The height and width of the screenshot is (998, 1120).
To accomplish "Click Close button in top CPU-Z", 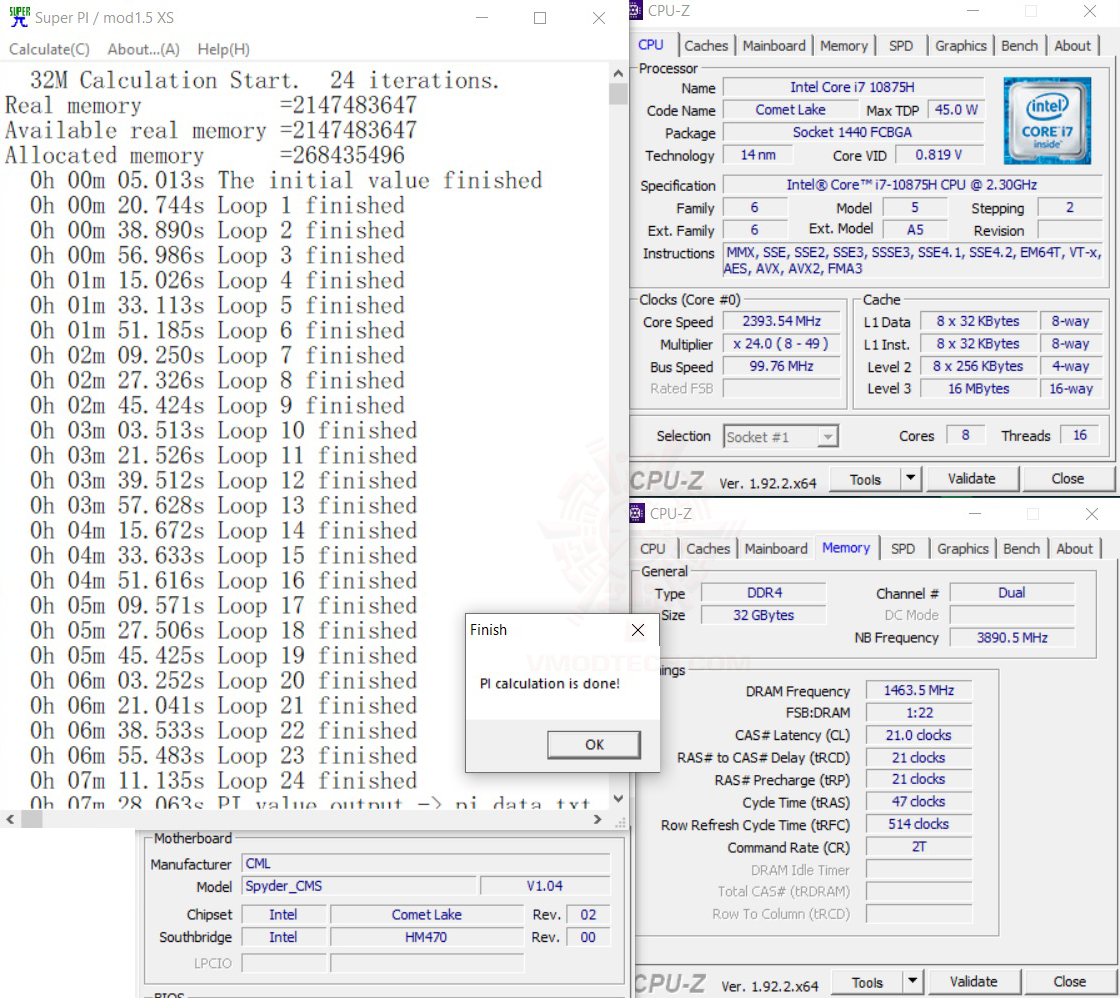I will 1068,479.
